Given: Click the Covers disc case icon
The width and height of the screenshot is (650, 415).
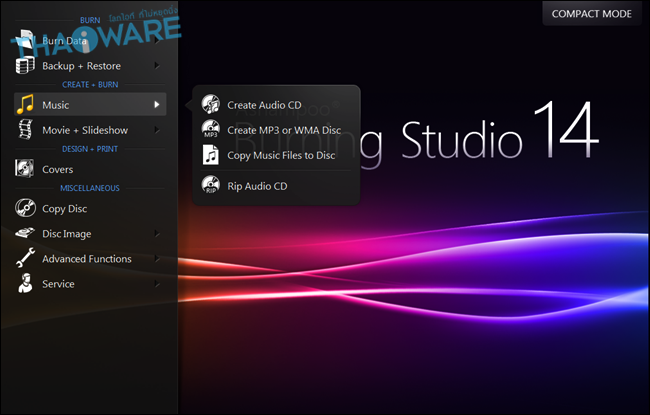Looking at the screenshot, I should click(x=24, y=169).
